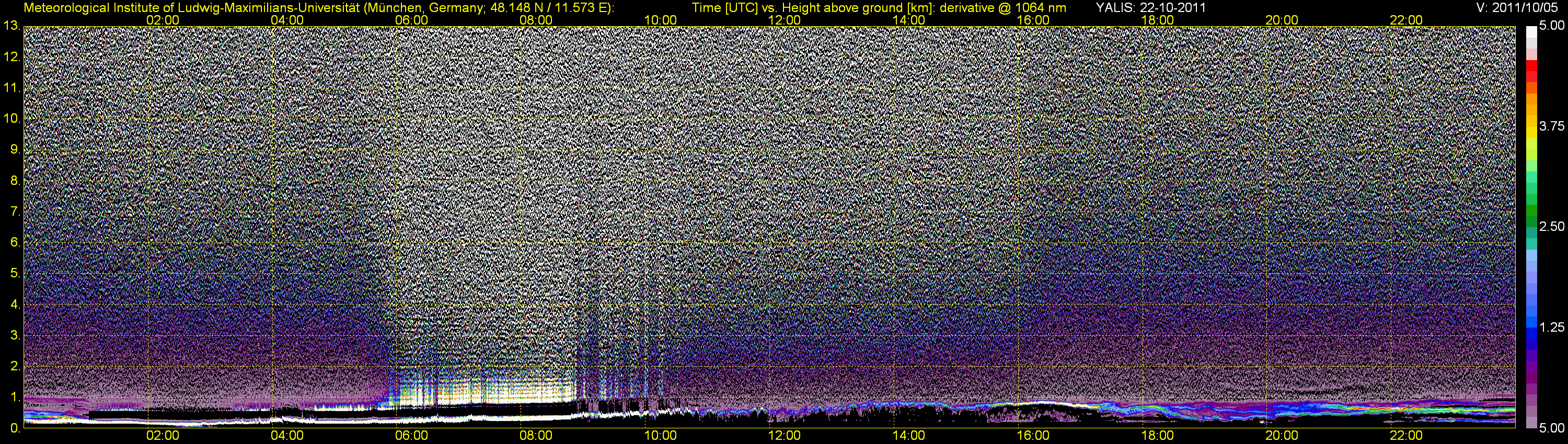The width and height of the screenshot is (1568, 444).
Task: Click the 3 km height axis label
Action: (15, 335)
